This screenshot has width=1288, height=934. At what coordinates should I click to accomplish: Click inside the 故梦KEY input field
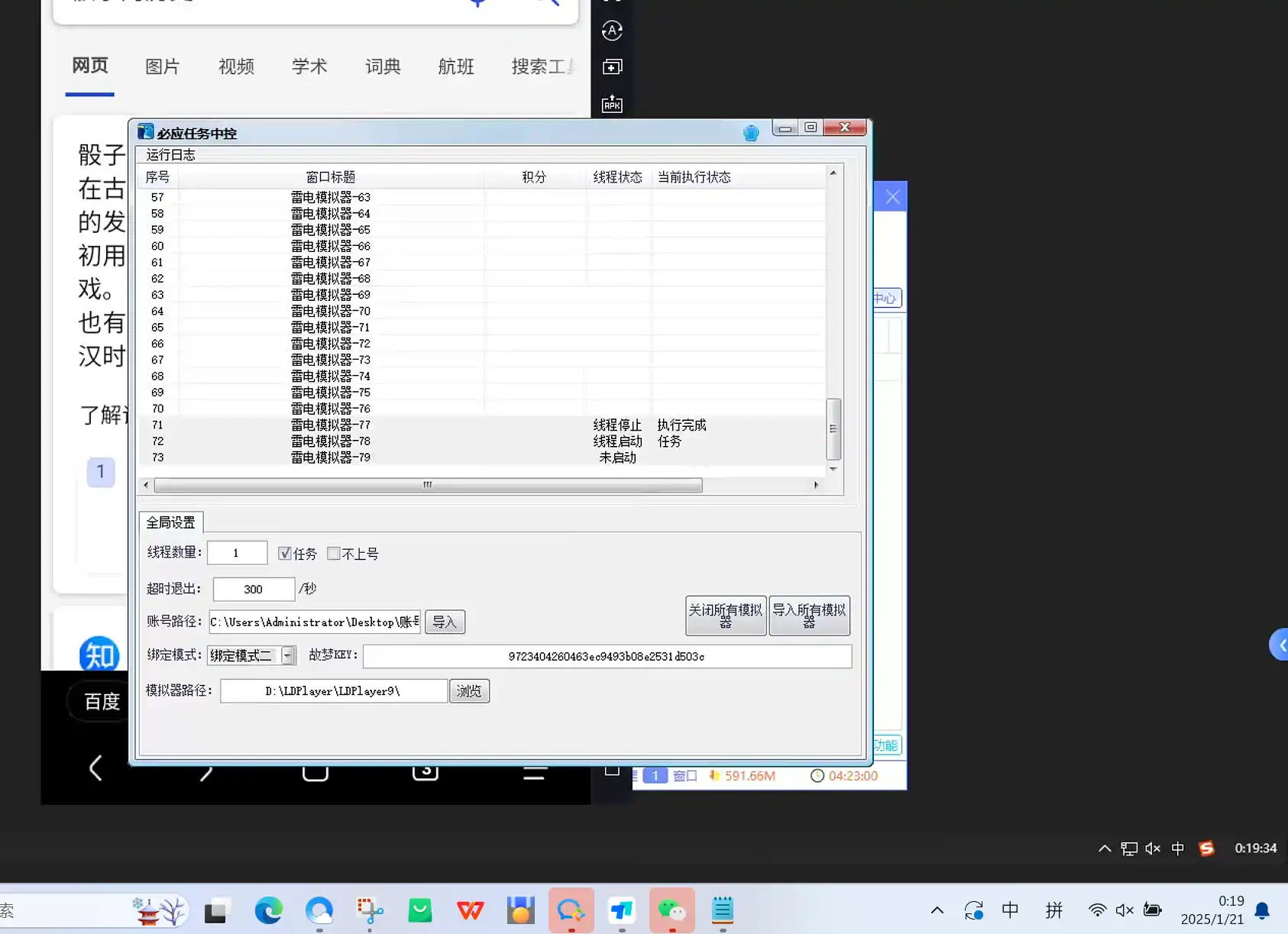(606, 656)
